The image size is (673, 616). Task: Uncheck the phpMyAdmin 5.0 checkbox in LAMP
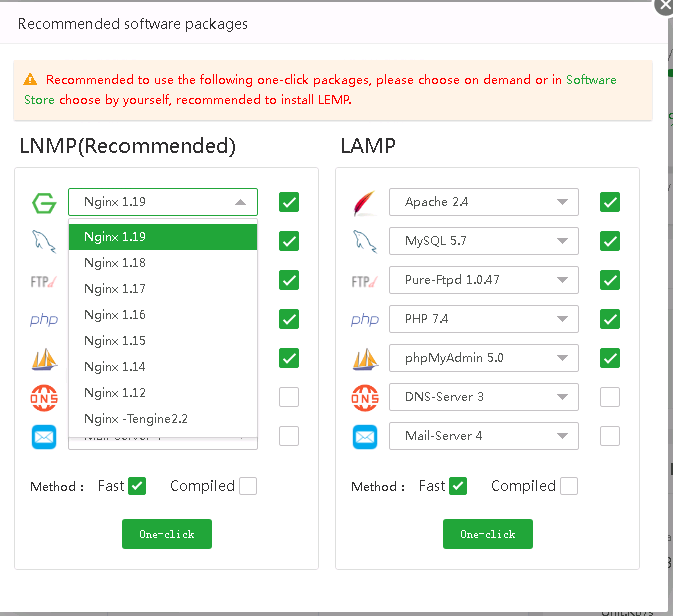pyautogui.click(x=610, y=358)
